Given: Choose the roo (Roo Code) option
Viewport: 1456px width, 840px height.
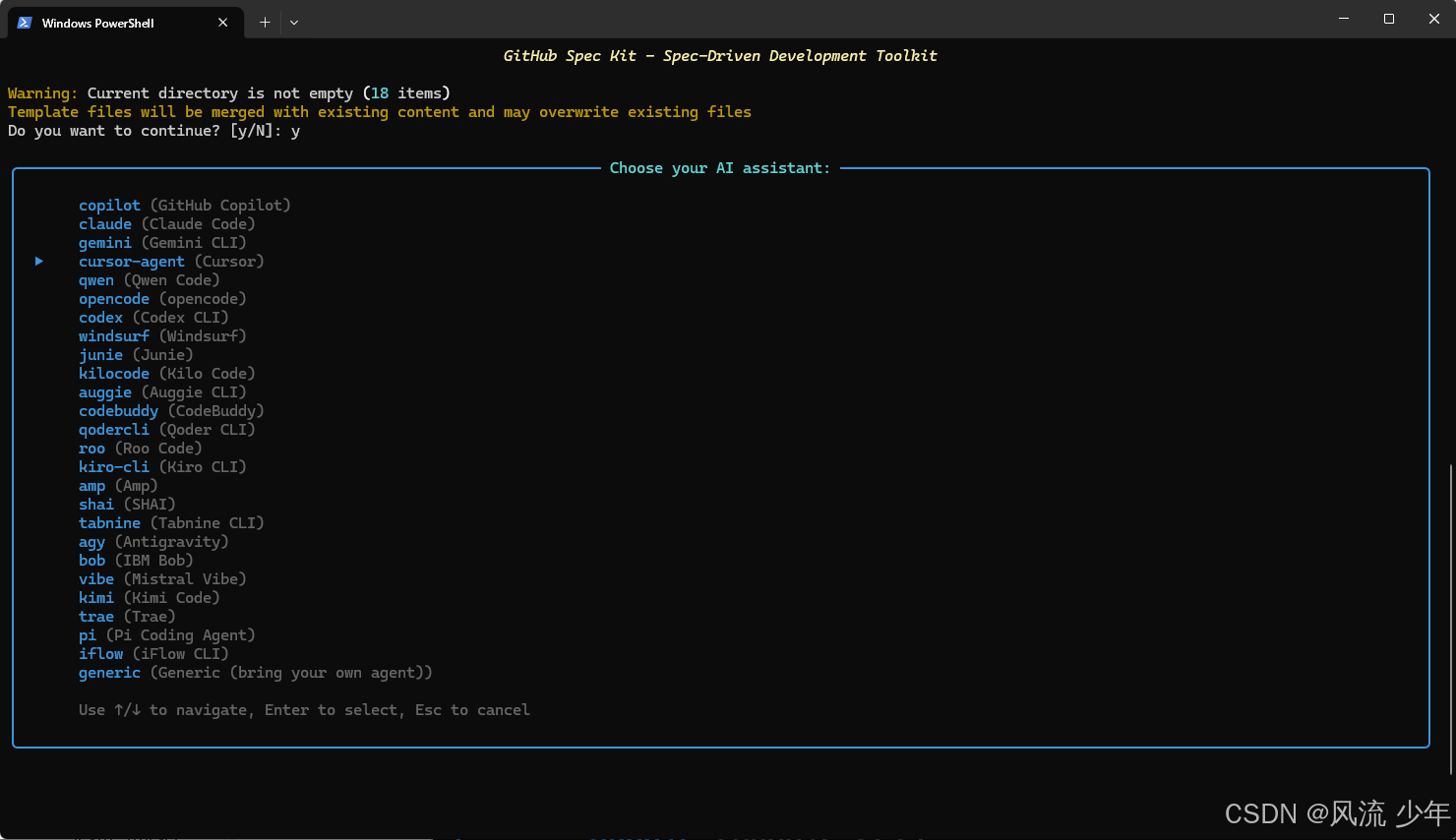Looking at the screenshot, I should [x=141, y=449].
